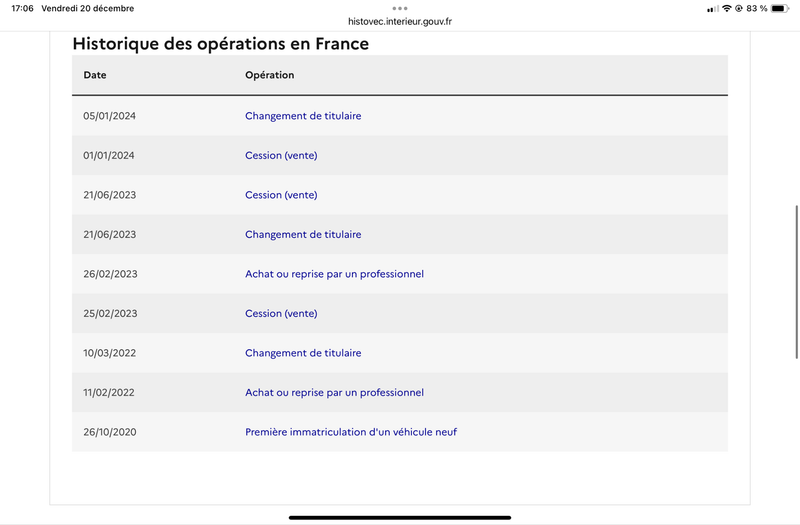The height and width of the screenshot is (525, 800).
Task: Tap the three-dot multitasking icon at top
Action: tap(399, 8)
